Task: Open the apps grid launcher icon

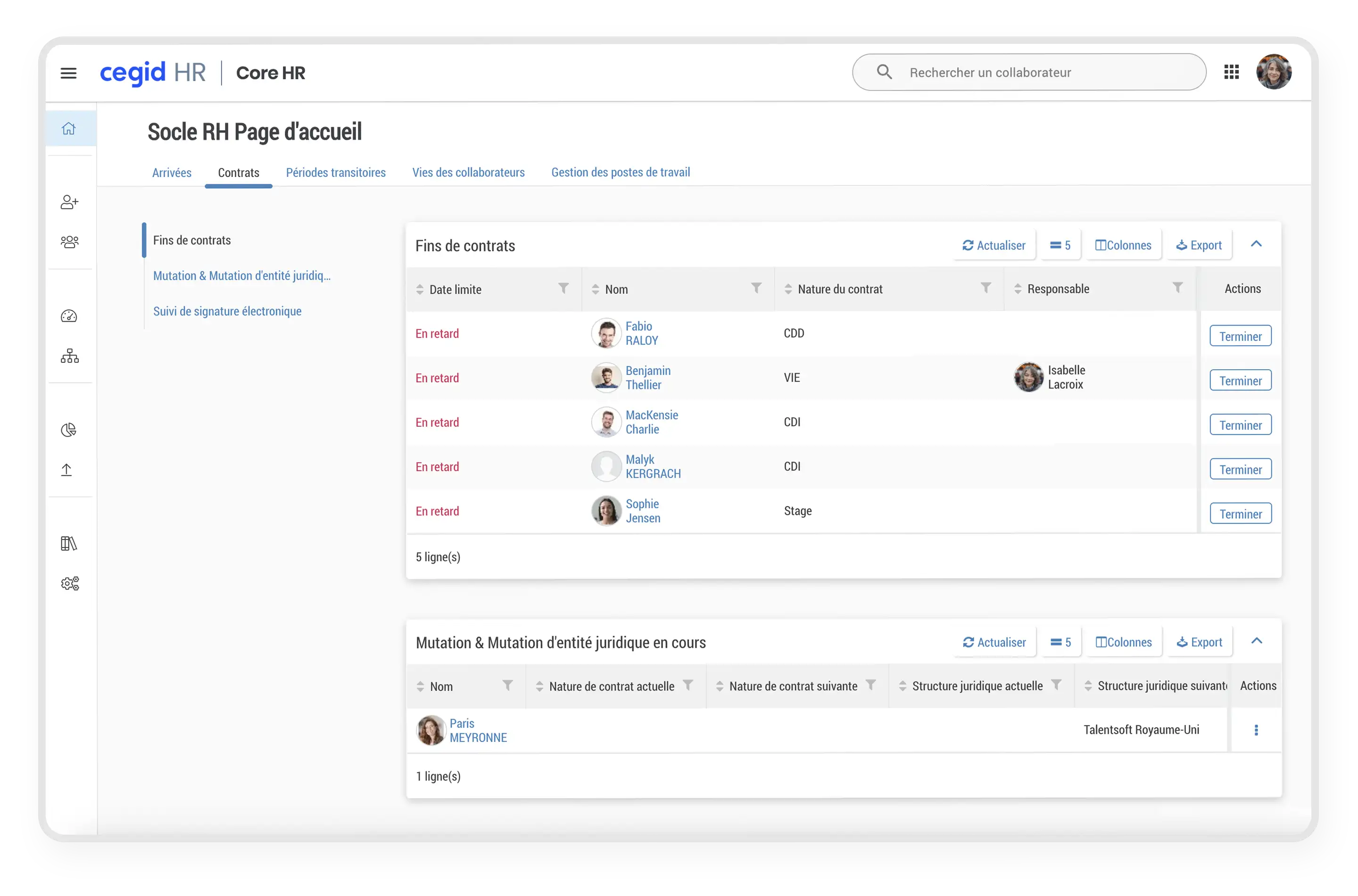Action: click(x=1231, y=72)
